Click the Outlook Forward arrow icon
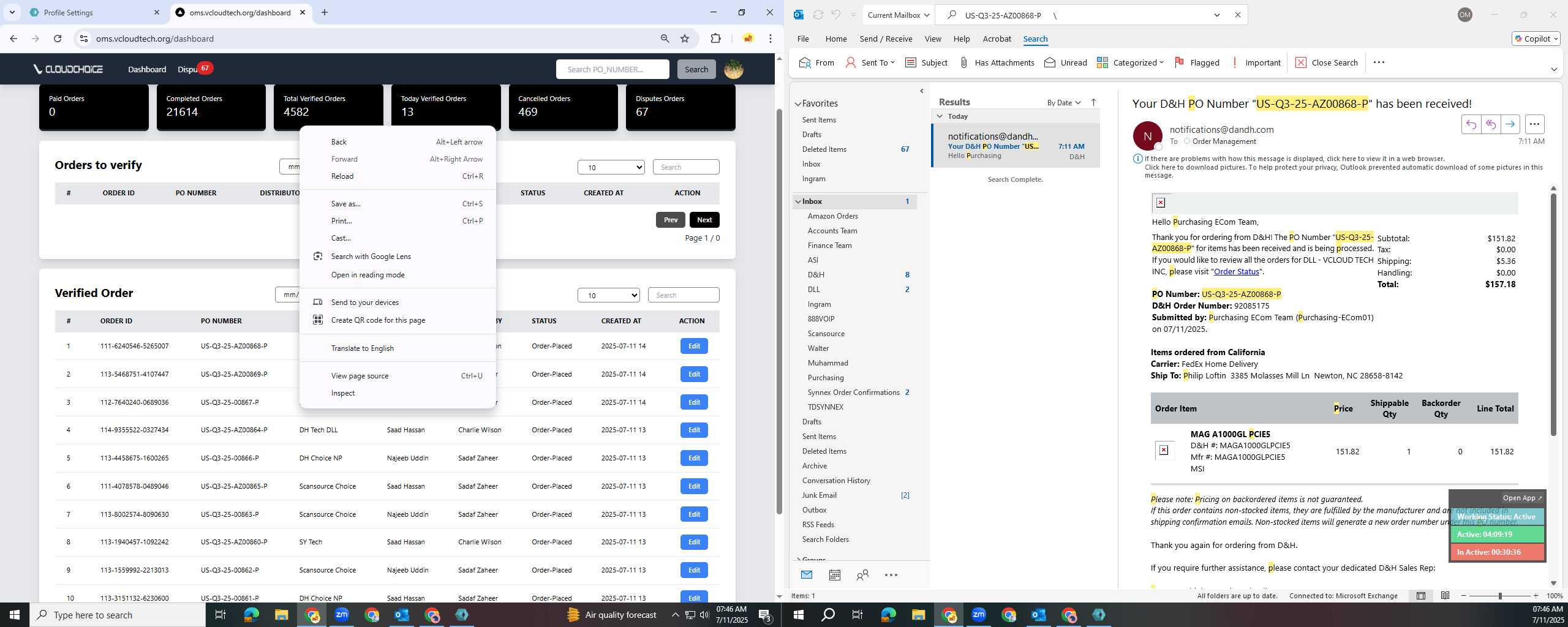1568x627 pixels. pos(1510,124)
